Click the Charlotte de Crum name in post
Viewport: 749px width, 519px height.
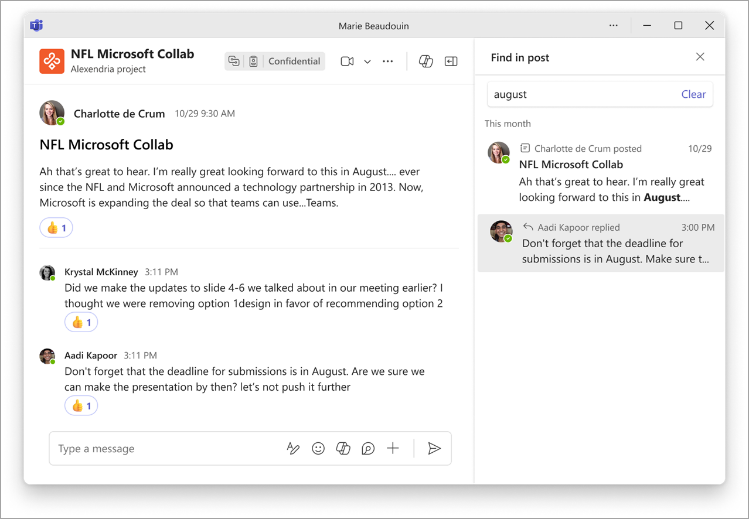(x=119, y=114)
